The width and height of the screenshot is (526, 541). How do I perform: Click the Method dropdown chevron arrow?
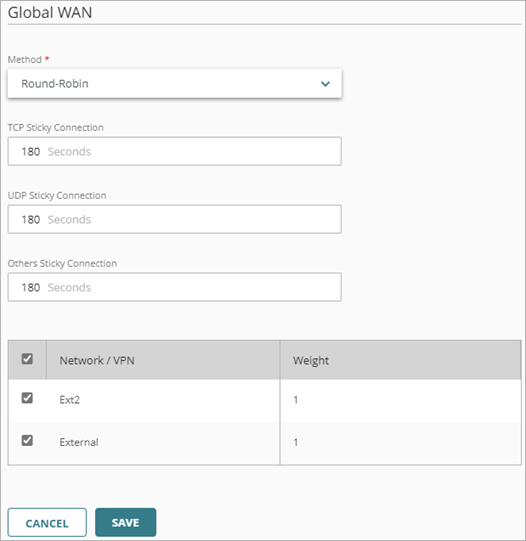coord(325,84)
